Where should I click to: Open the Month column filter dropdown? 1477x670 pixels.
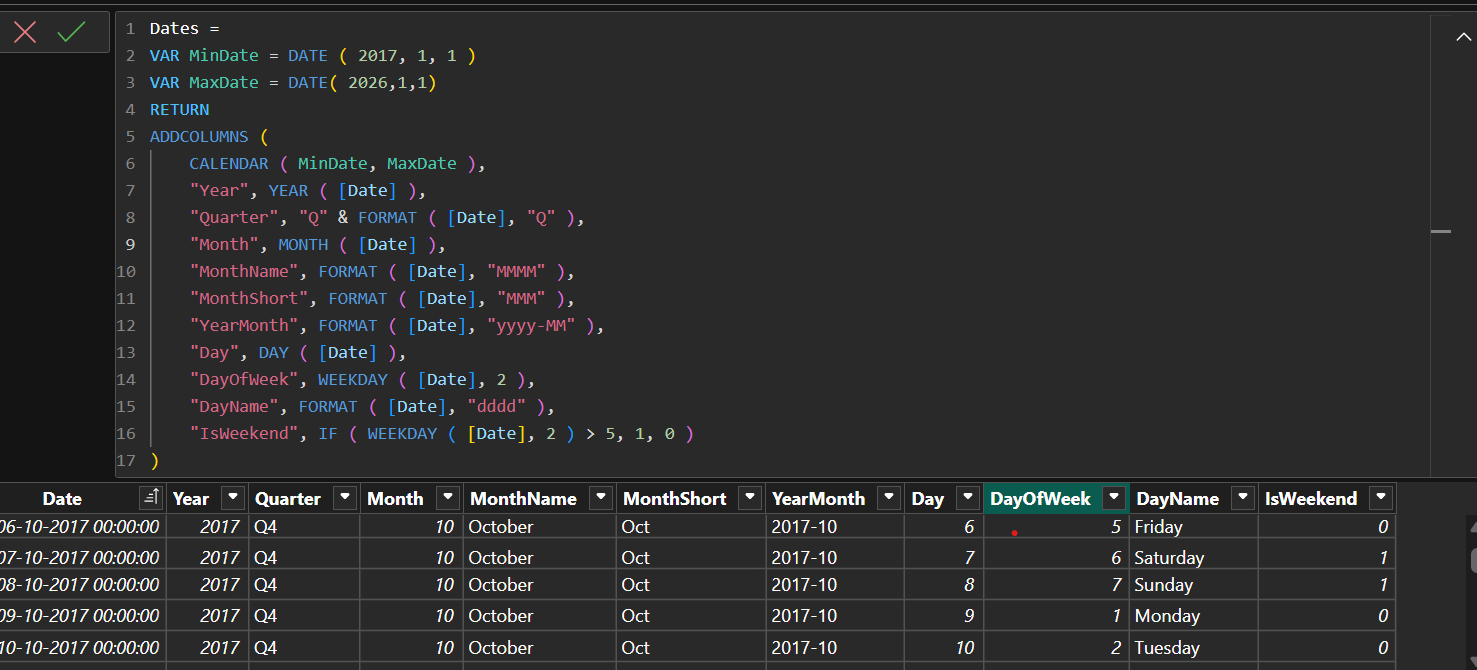point(448,498)
